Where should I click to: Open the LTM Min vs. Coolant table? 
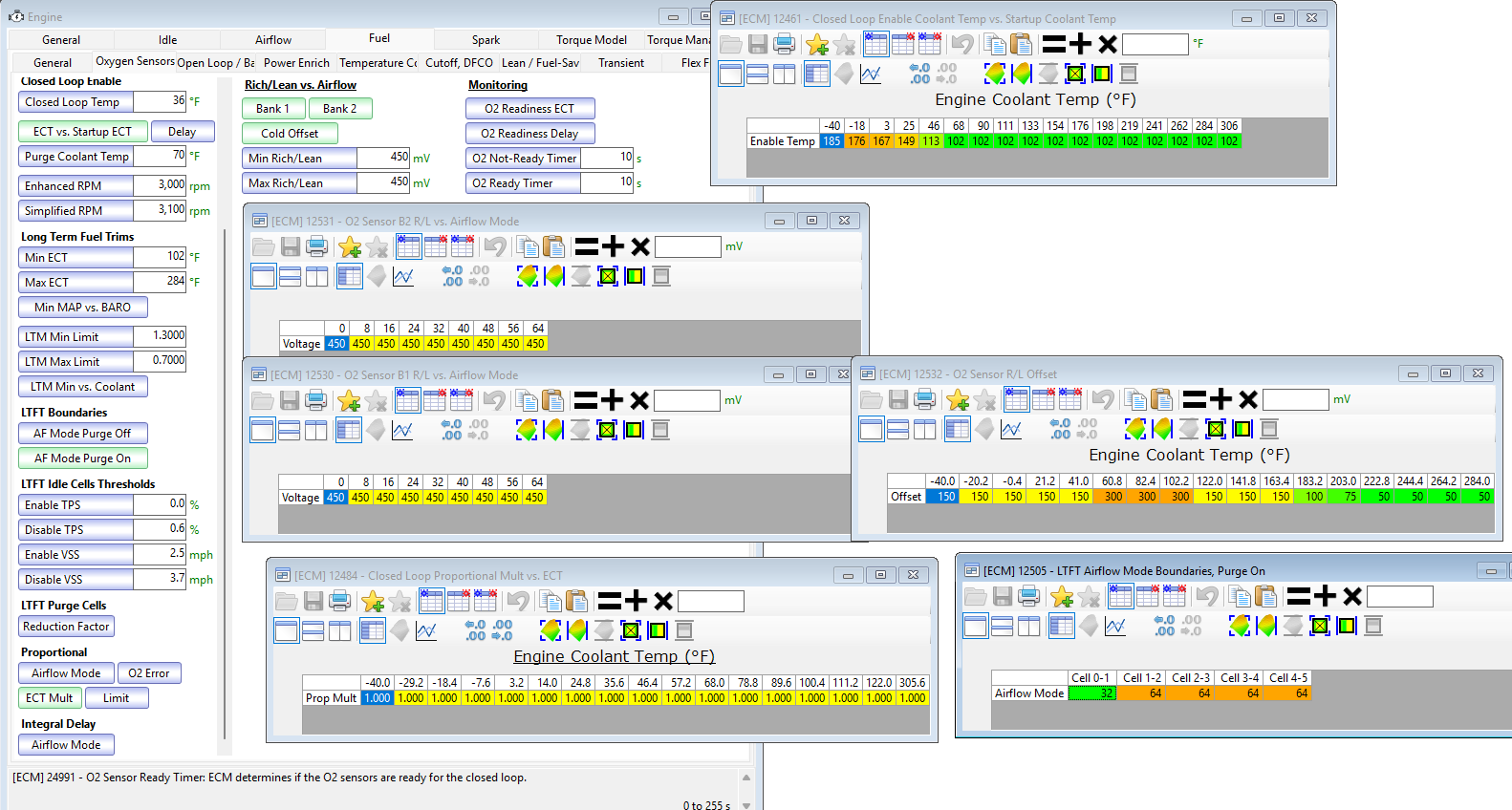[x=83, y=387]
